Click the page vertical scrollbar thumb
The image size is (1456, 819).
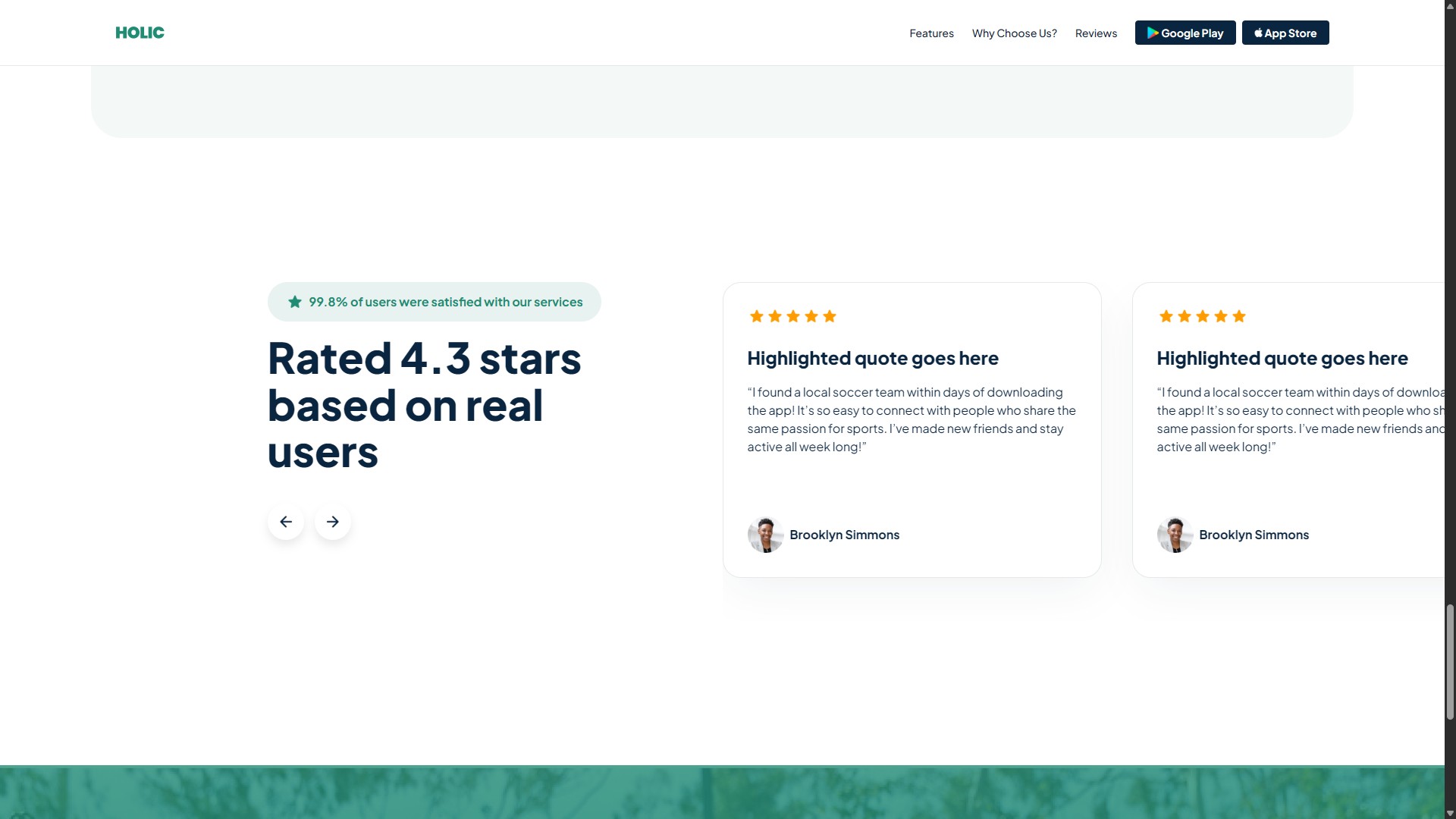[1450, 661]
